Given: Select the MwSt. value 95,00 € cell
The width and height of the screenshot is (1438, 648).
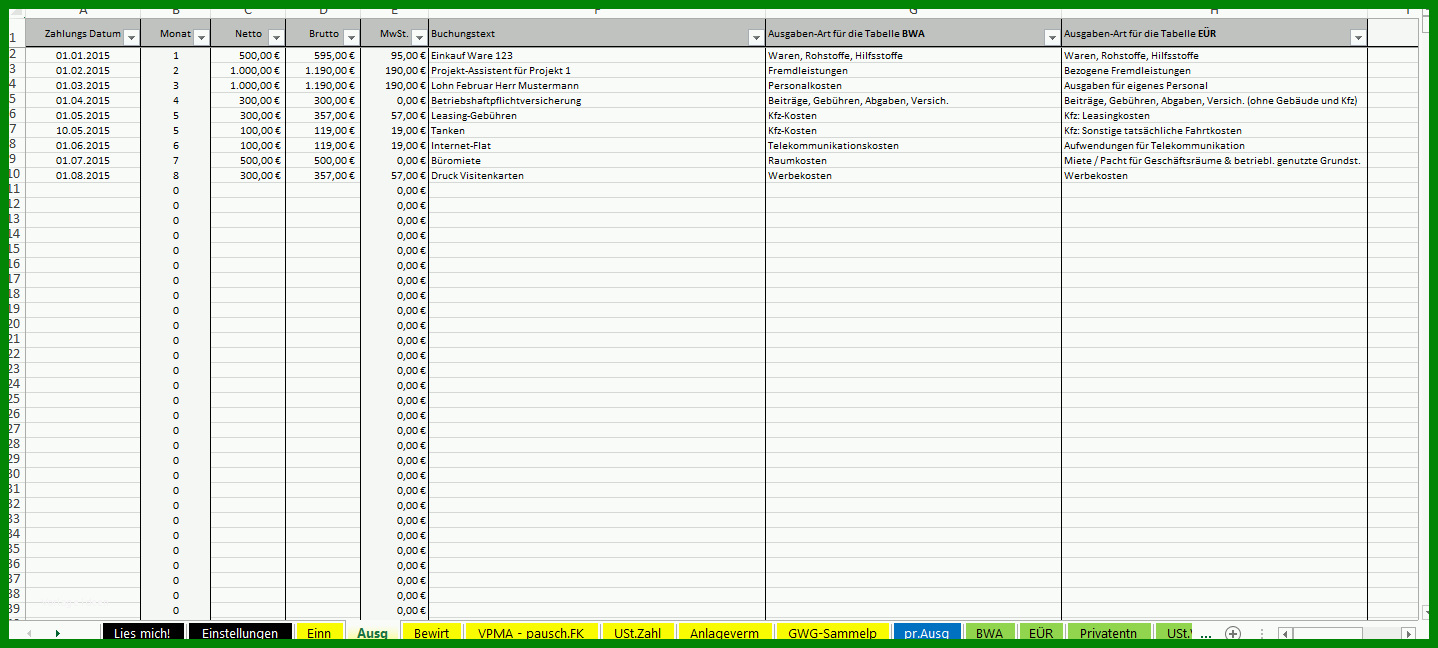Looking at the screenshot, I should [x=394, y=56].
